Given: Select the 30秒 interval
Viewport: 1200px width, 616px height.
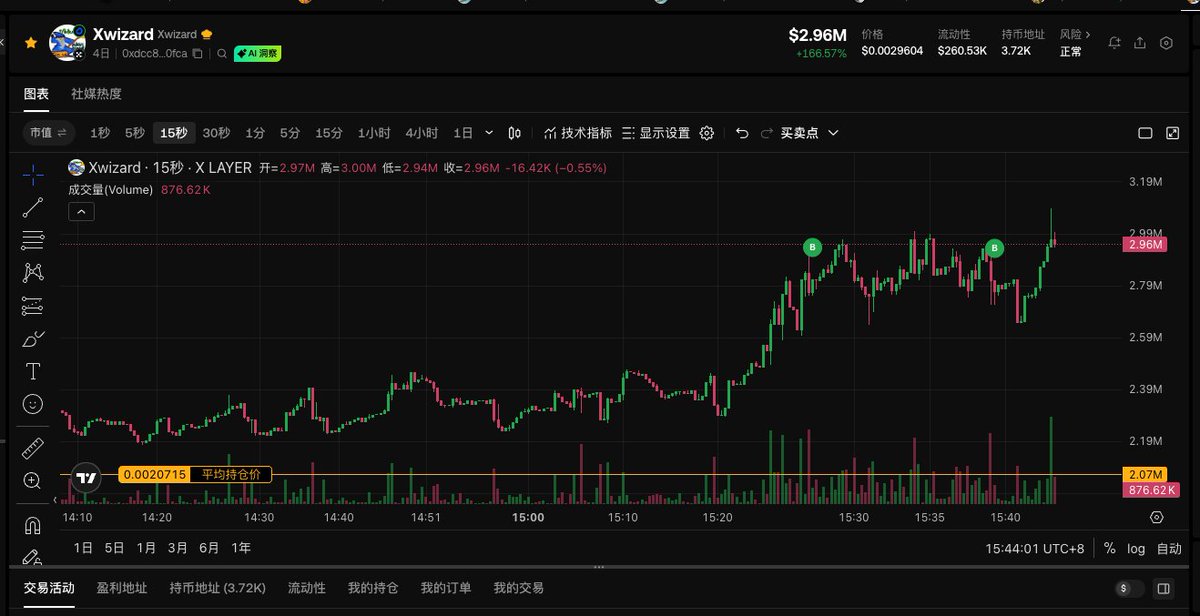Looking at the screenshot, I should (216, 133).
